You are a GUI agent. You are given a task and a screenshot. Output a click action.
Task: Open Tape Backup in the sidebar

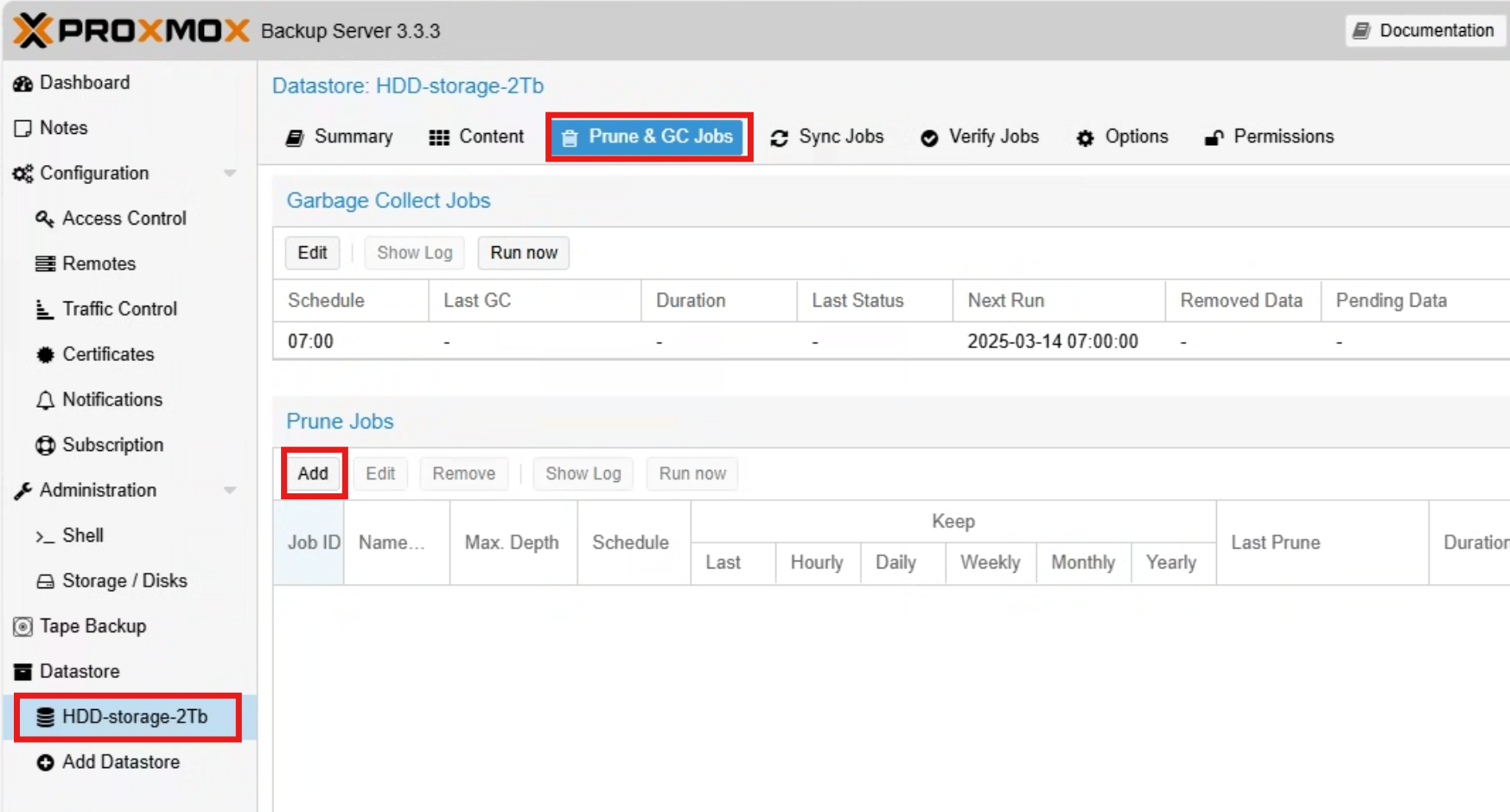130,626
